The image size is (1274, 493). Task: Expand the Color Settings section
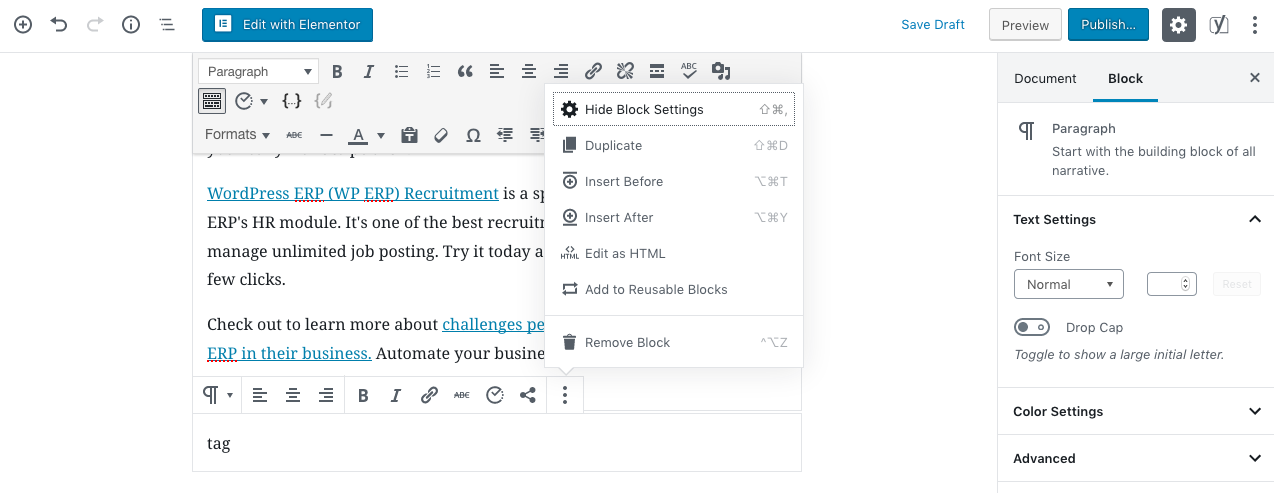point(1137,411)
